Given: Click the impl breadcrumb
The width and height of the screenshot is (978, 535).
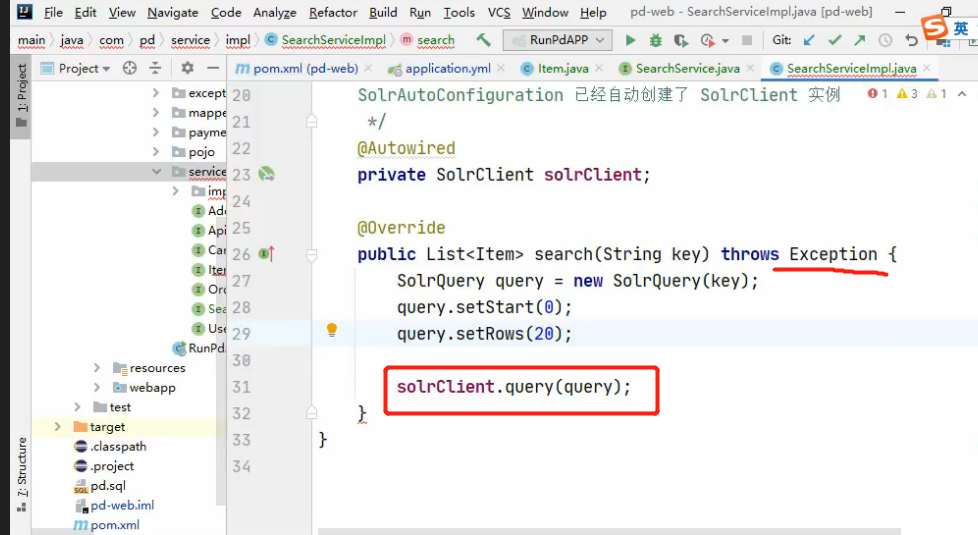Looking at the screenshot, I should tap(238, 40).
